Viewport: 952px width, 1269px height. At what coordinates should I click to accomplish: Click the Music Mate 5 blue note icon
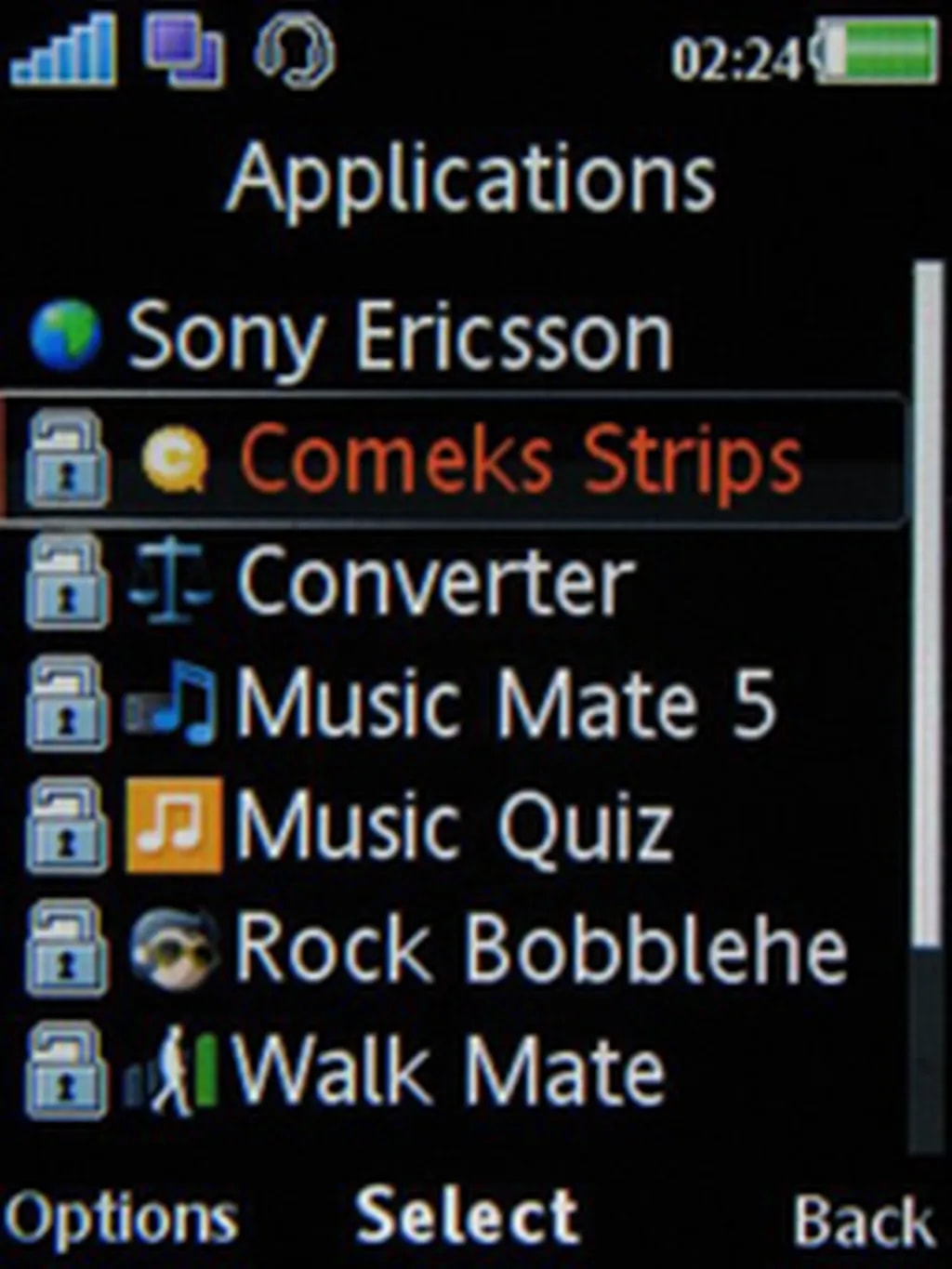click(x=173, y=704)
